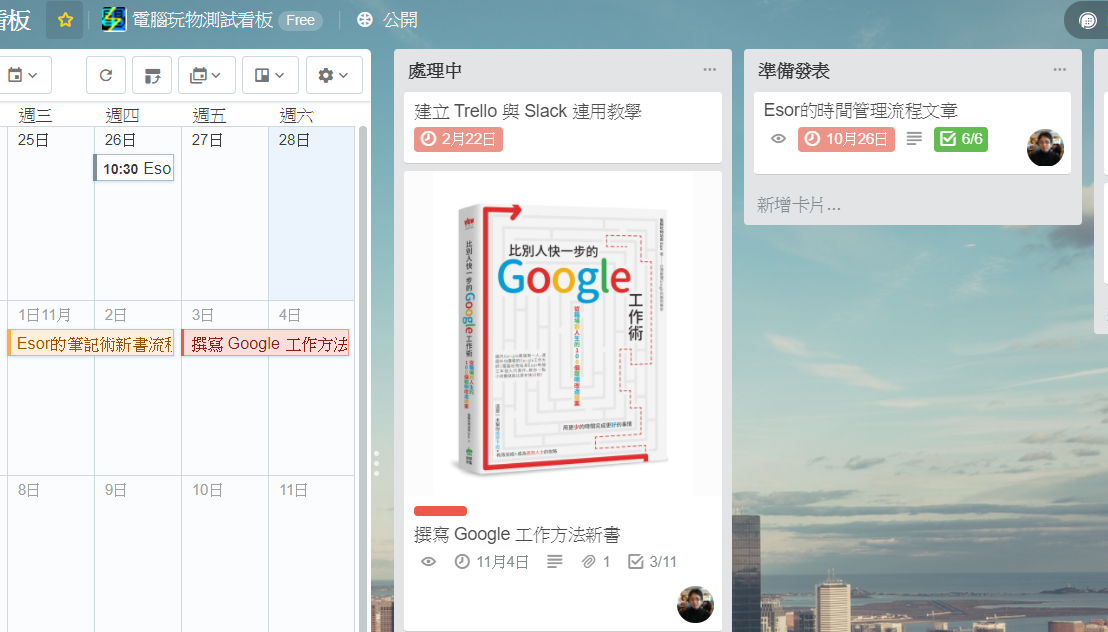
Task: Select the 週四 column header
Action: pyautogui.click(x=122, y=115)
